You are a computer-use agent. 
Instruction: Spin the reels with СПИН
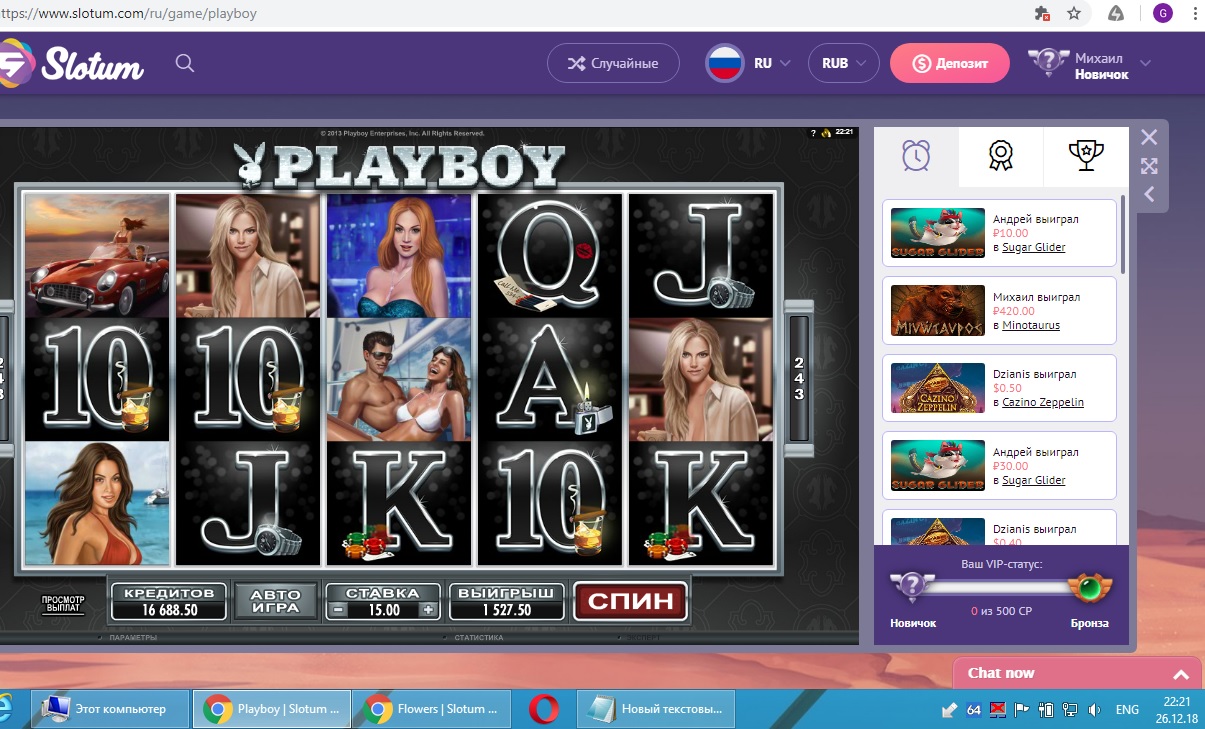click(631, 601)
